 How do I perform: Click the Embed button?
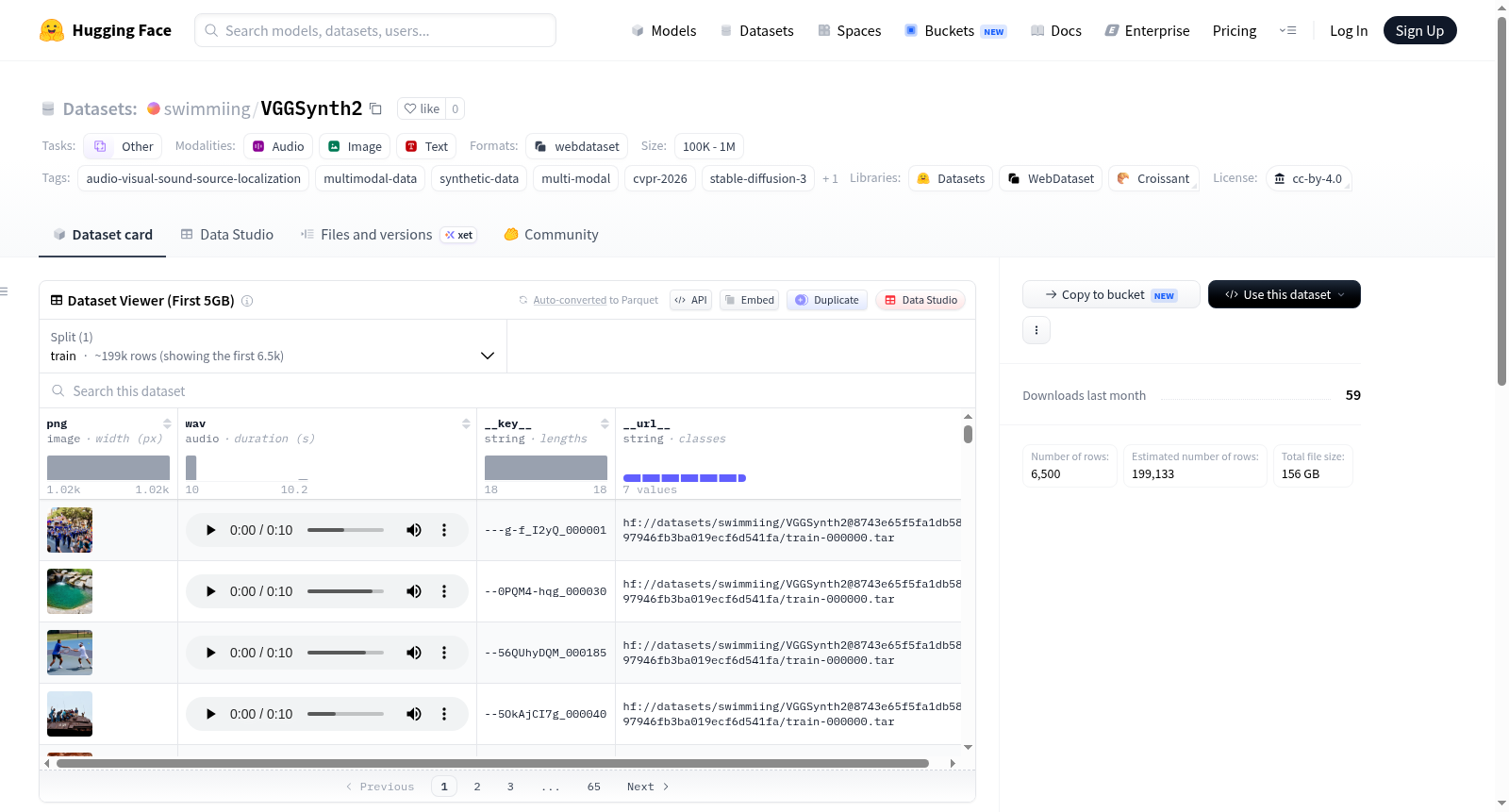tap(749, 300)
